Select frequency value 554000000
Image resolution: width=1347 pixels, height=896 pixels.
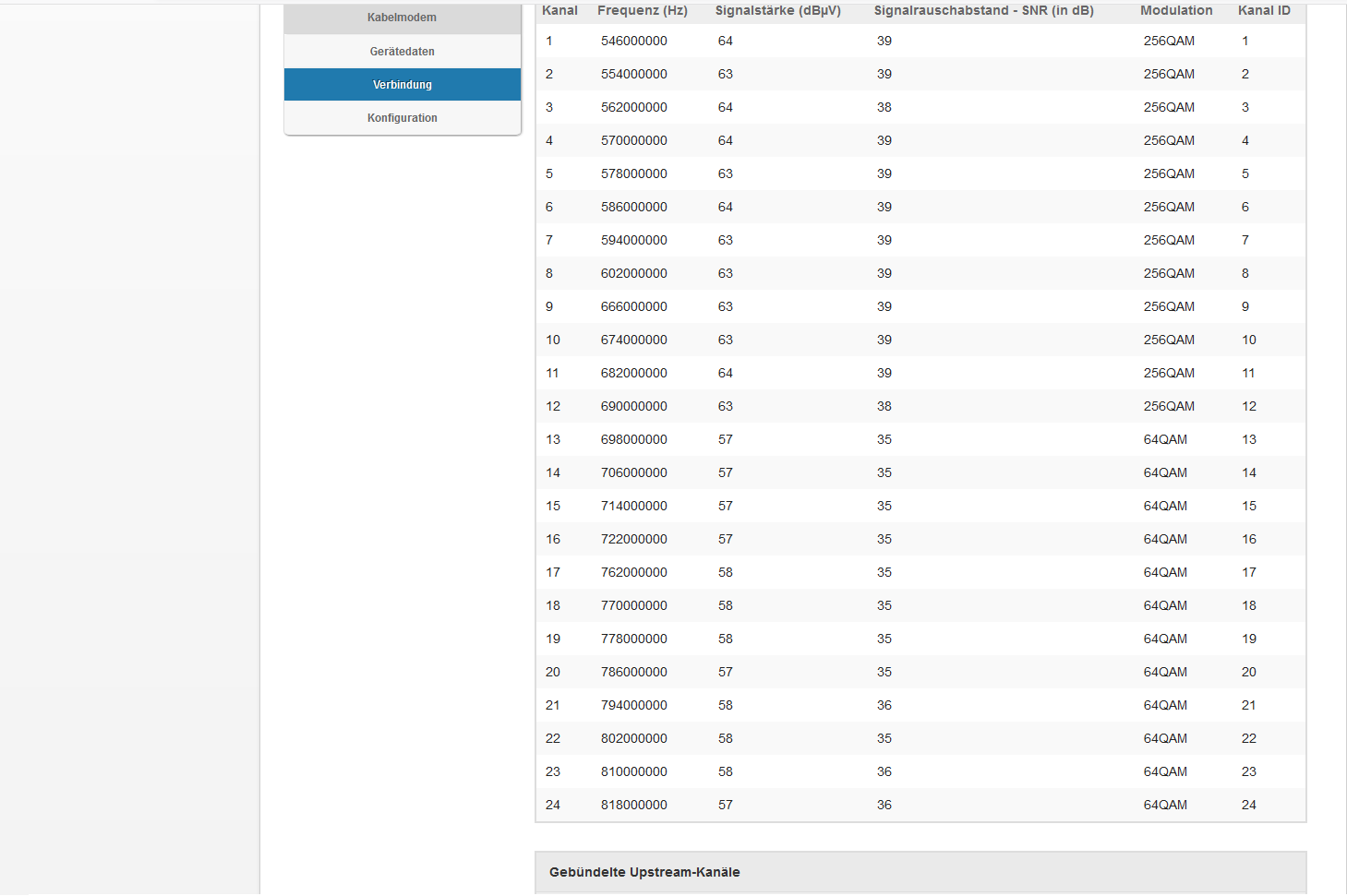pyautogui.click(x=634, y=74)
